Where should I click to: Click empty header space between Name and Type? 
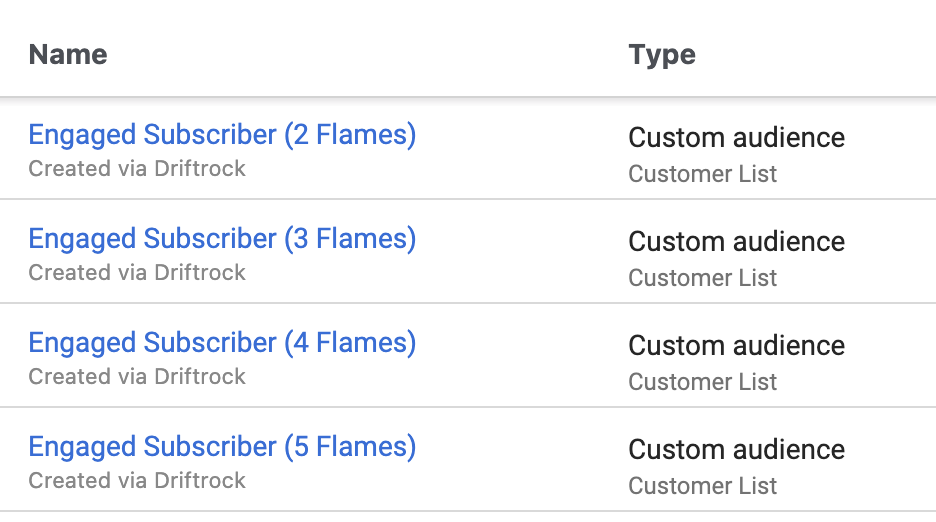(x=367, y=54)
